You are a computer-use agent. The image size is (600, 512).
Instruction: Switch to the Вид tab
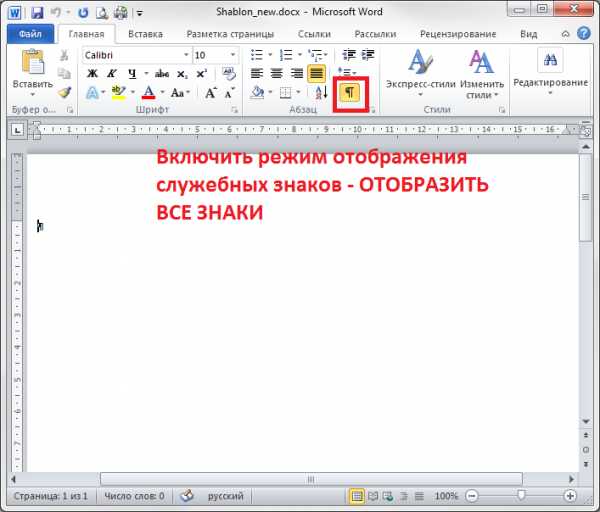point(528,34)
